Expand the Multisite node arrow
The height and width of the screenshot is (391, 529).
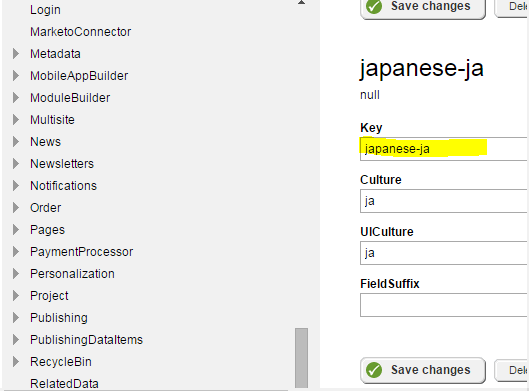click(16, 119)
